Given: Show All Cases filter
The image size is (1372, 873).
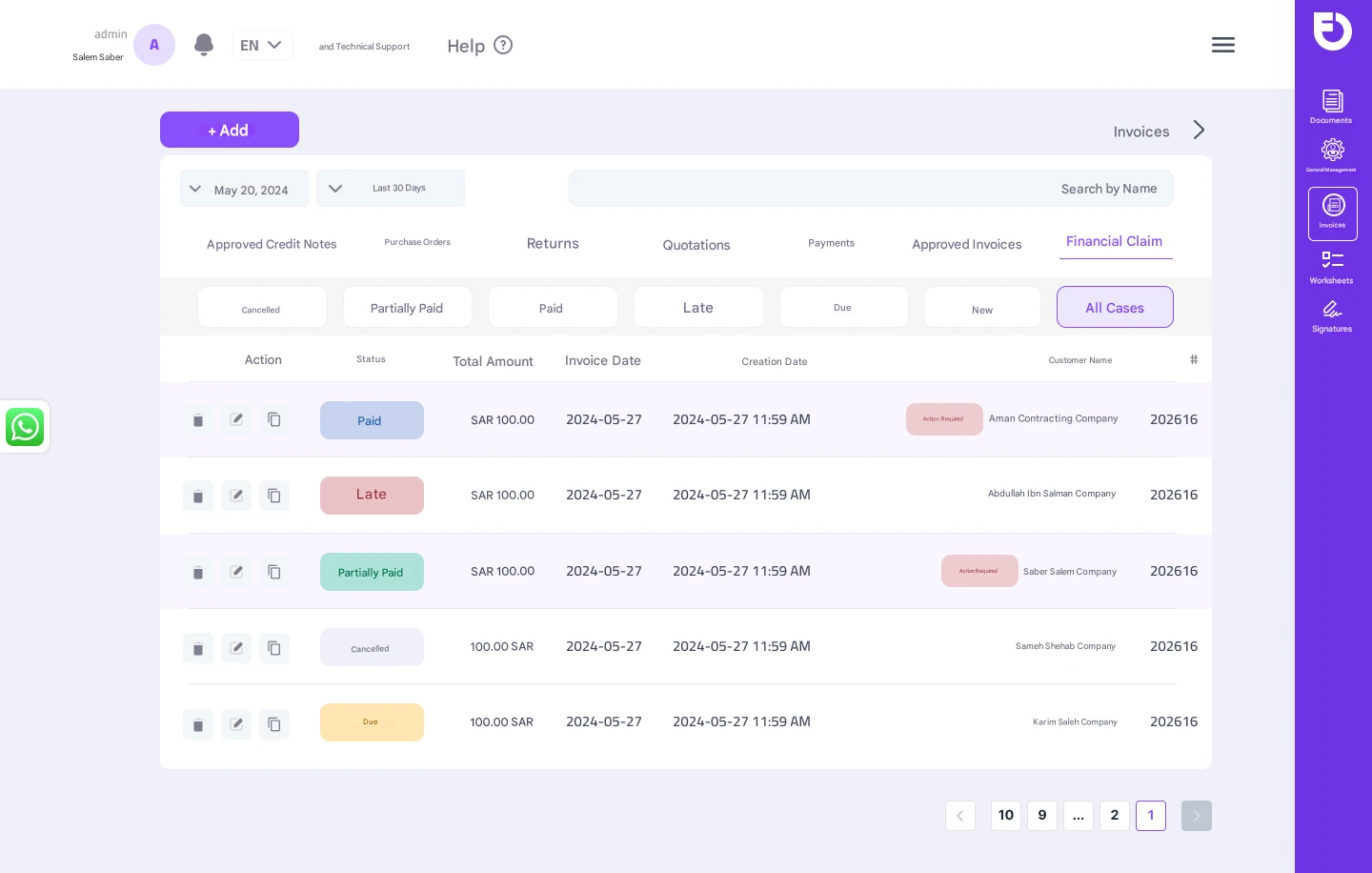Looking at the screenshot, I should 1114,308.
